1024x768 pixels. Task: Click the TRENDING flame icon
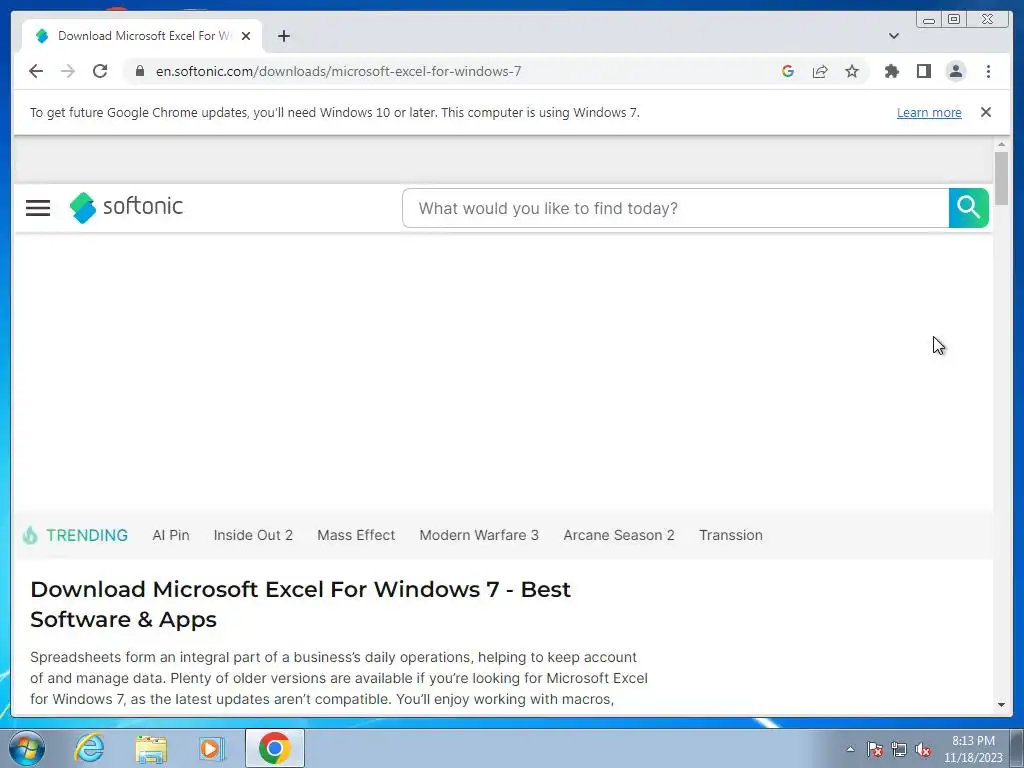click(30, 535)
